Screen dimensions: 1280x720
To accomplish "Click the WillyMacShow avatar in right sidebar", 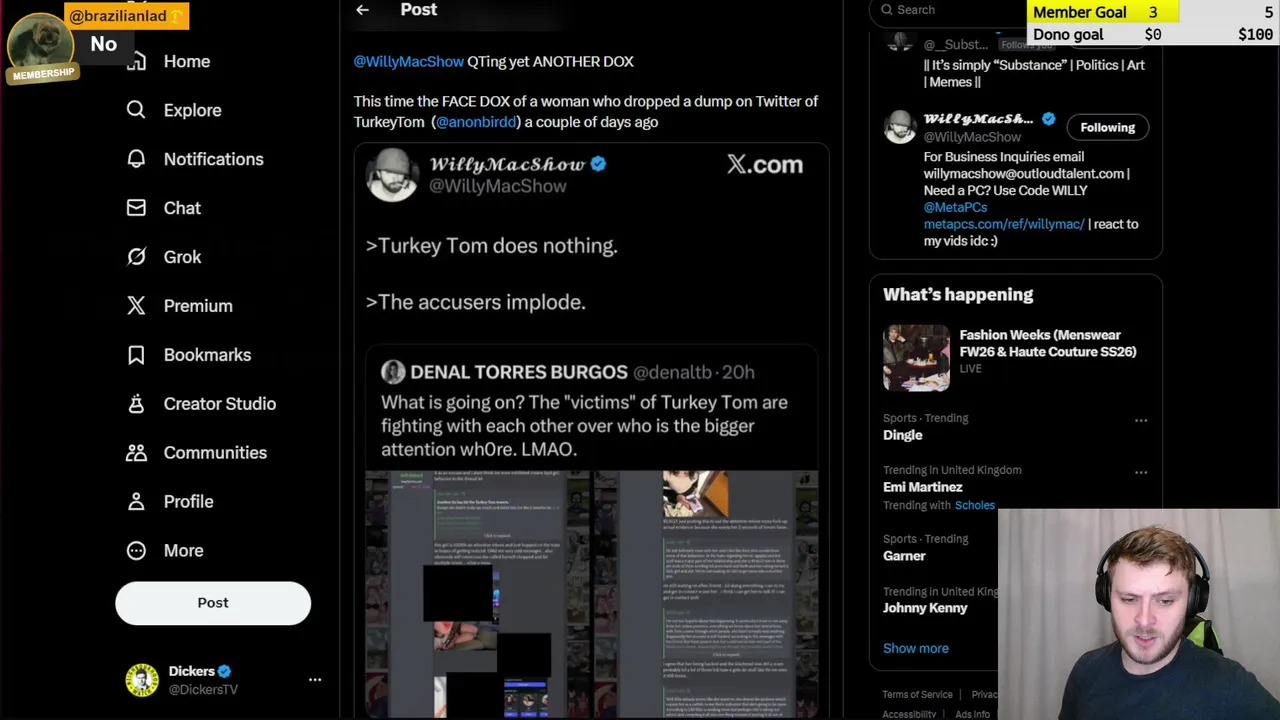I will click(x=899, y=127).
